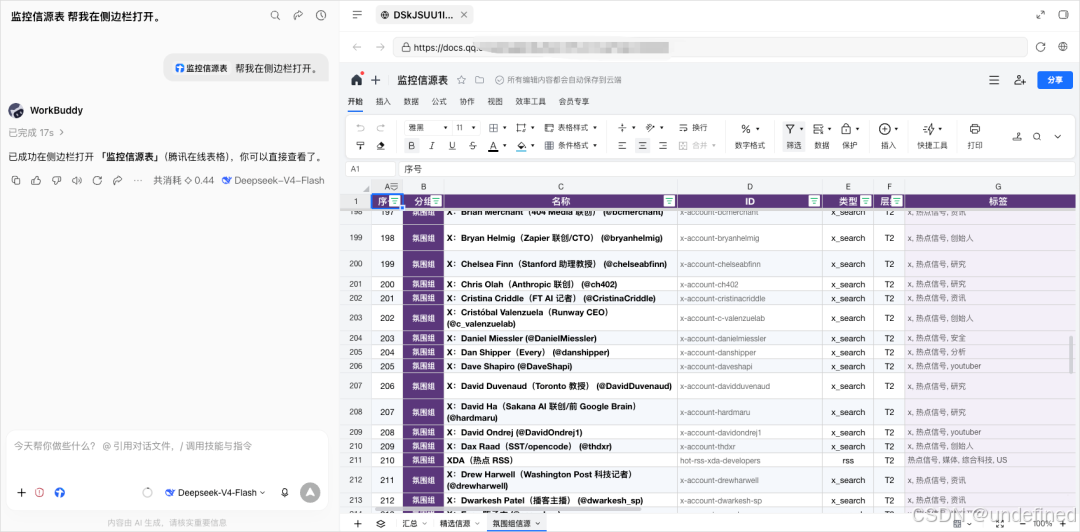Add attachment with plus in chat input
Viewport: 1080px width, 532px height.
21,493
